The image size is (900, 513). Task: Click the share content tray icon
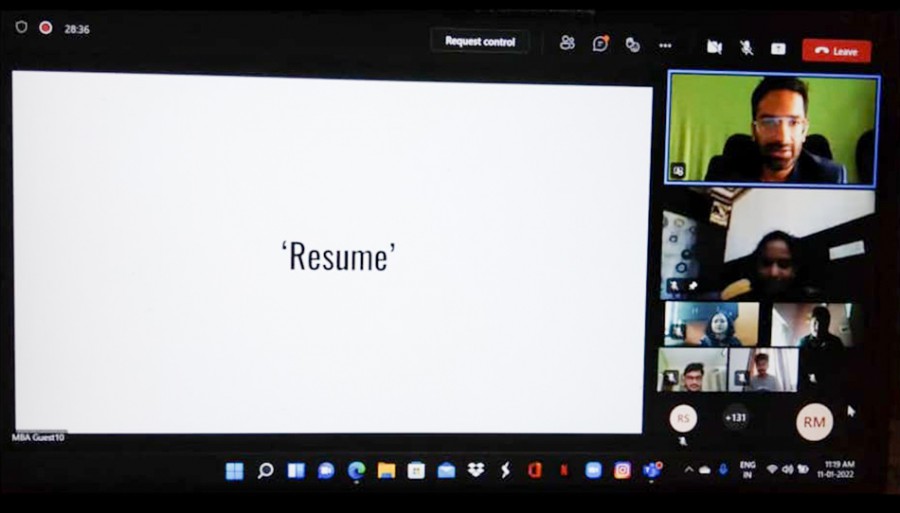click(778, 48)
